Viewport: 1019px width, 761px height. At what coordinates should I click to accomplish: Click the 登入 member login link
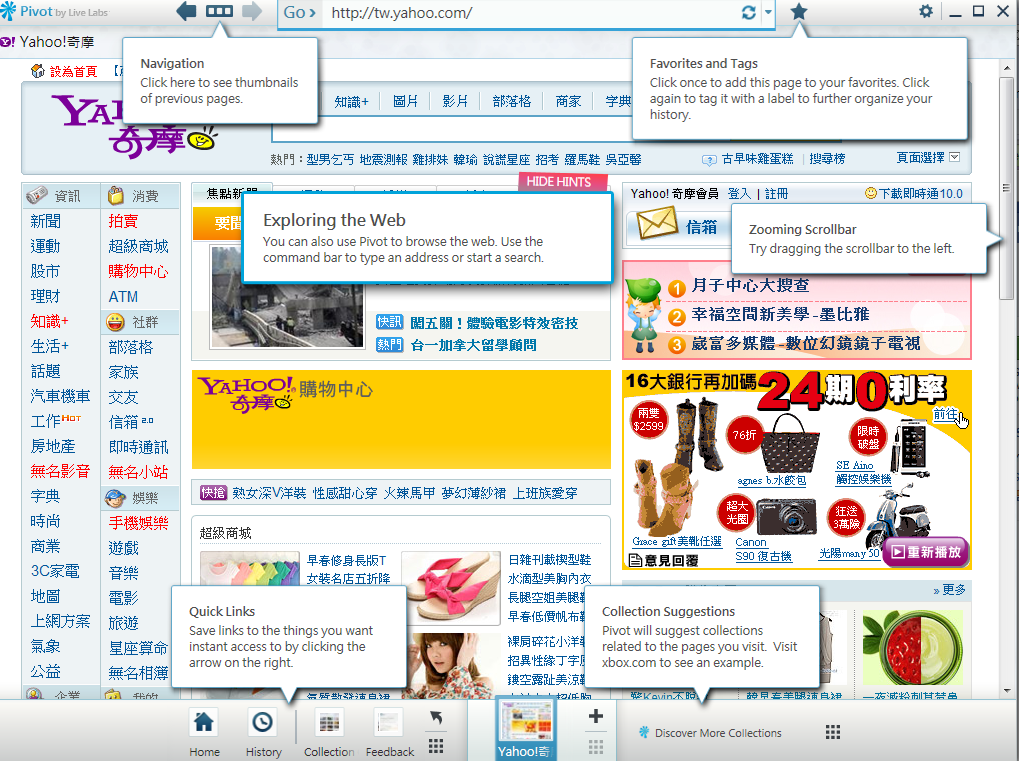(739, 194)
